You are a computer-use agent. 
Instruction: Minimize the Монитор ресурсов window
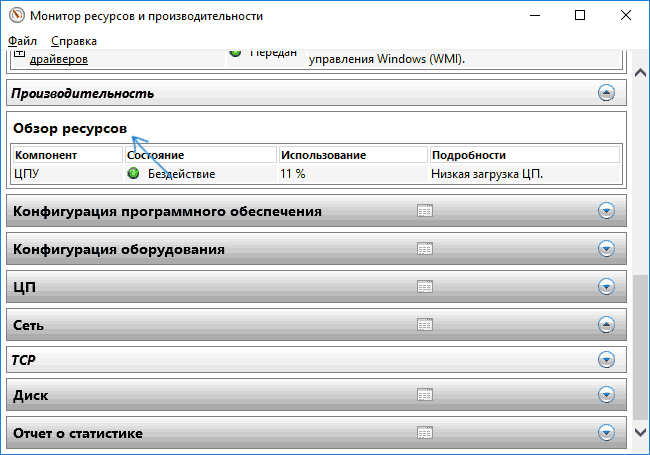pyautogui.click(x=535, y=15)
